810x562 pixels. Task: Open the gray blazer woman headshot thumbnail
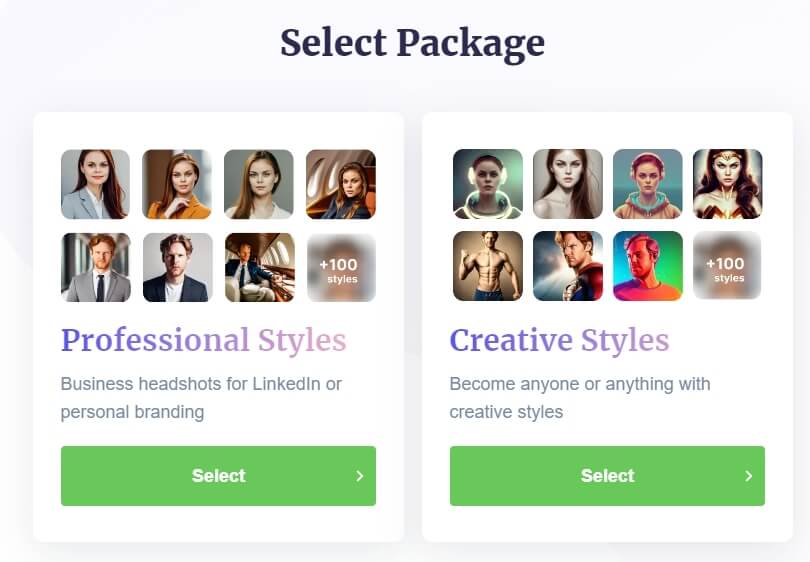pos(96,184)
